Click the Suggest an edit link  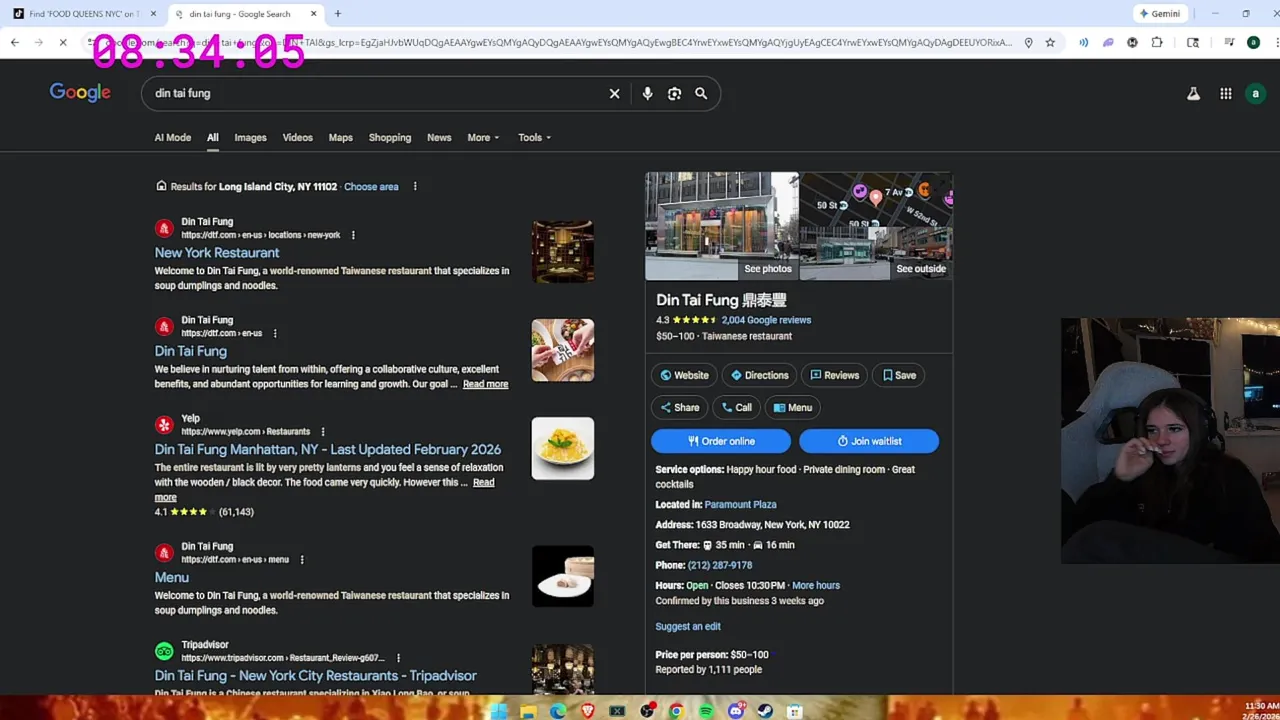click(x=688, y=626)
